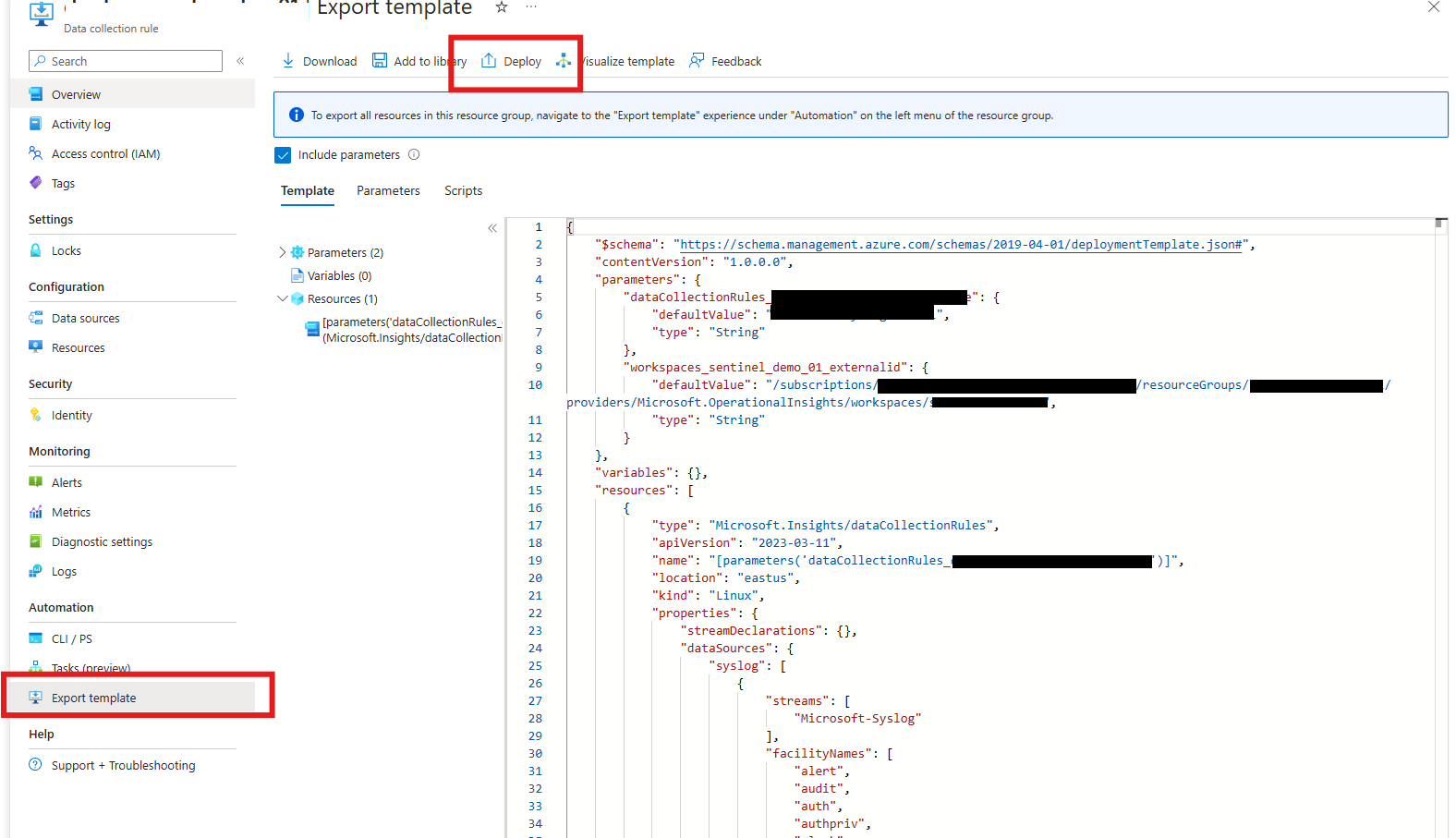Click the Support + Troubleshooting icon
The width and height of the screenshot is (1456, 838).
tap(36, 765)
